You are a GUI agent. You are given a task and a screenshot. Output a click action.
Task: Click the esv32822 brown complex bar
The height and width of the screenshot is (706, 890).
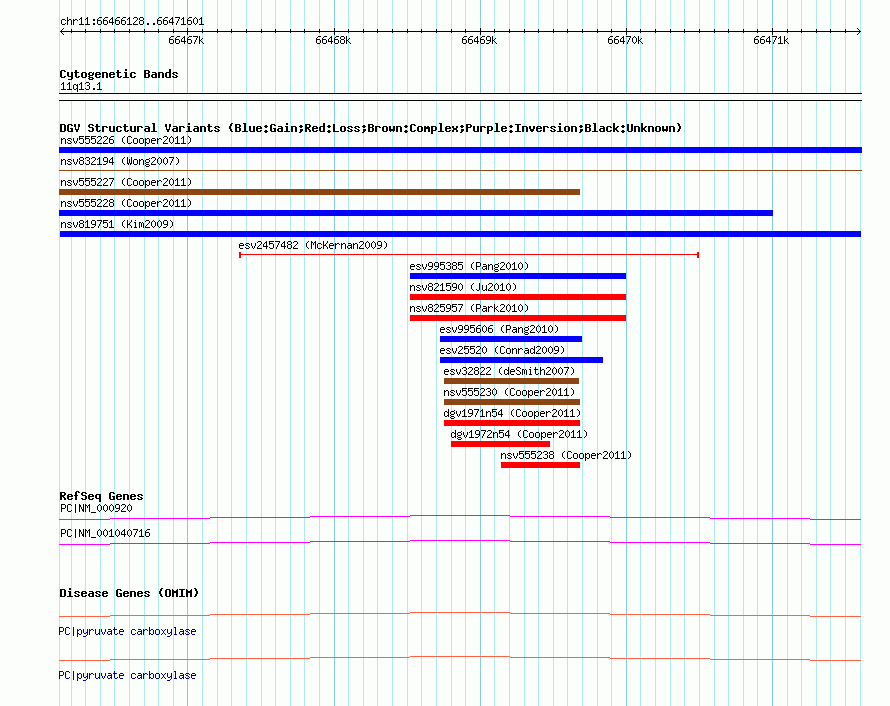(x=511, y=381)
